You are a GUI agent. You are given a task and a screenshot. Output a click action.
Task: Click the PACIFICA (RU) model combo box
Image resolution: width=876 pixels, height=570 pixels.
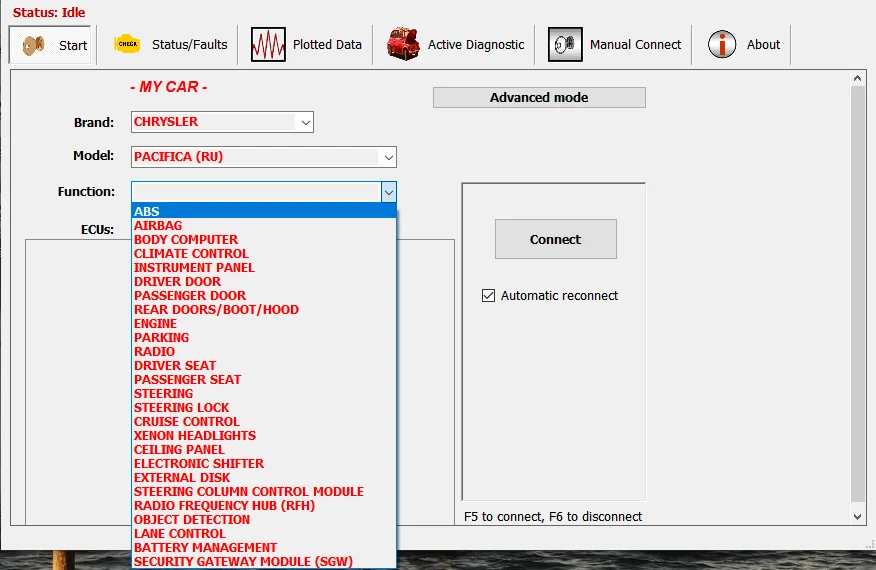[x=264, y=157]
